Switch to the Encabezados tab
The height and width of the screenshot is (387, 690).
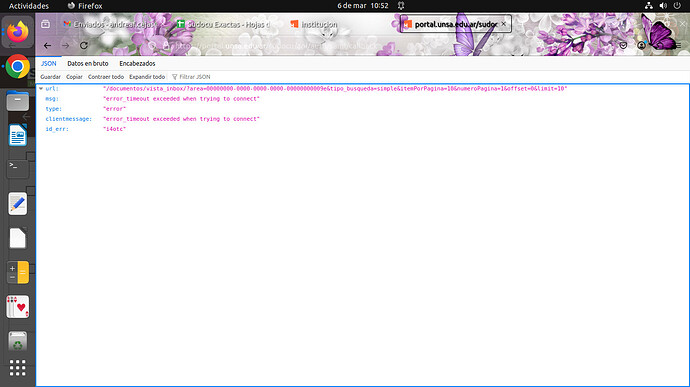coord(137,63)
